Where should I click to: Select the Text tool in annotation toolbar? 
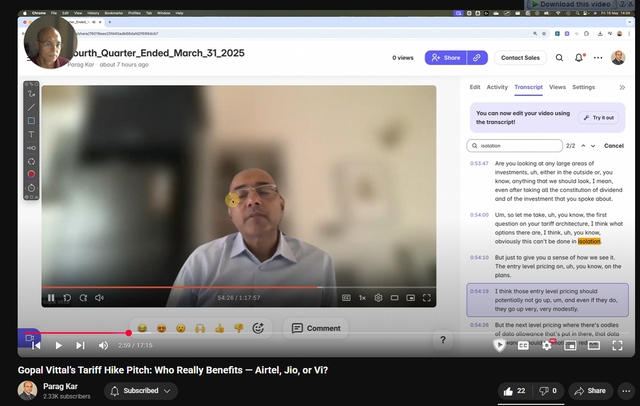tap(31, 134)
